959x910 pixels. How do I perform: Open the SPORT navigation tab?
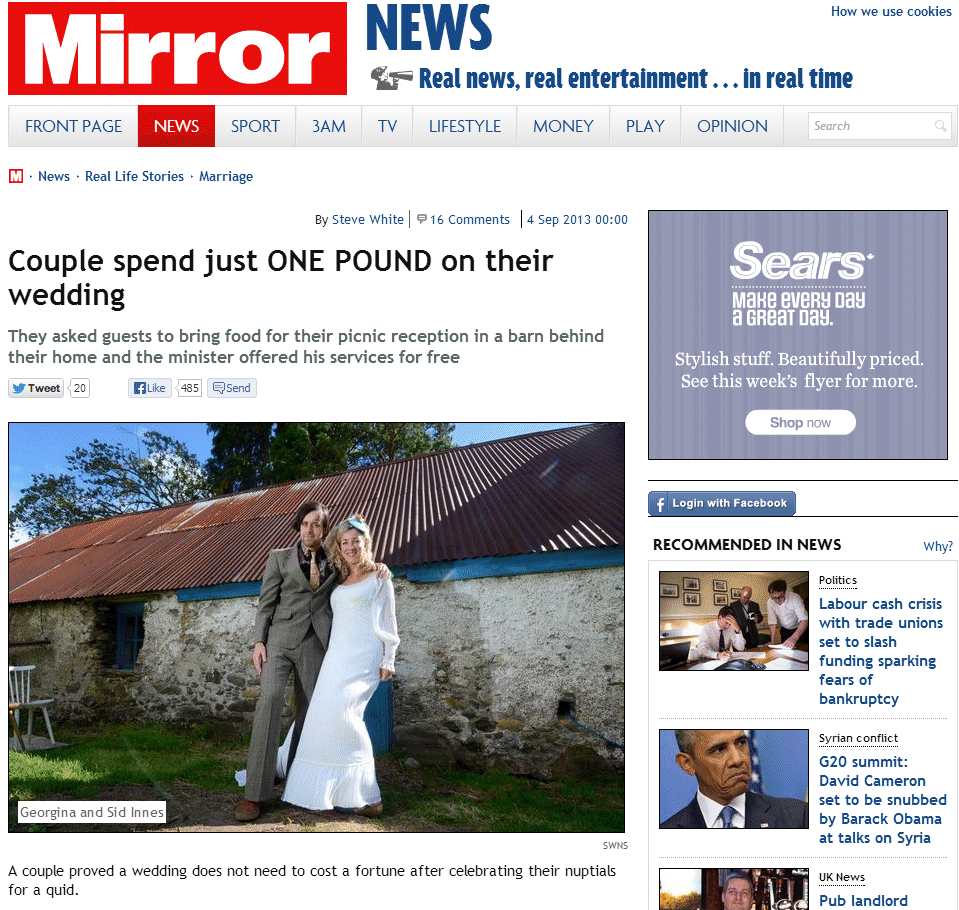(x=255, y=126)
